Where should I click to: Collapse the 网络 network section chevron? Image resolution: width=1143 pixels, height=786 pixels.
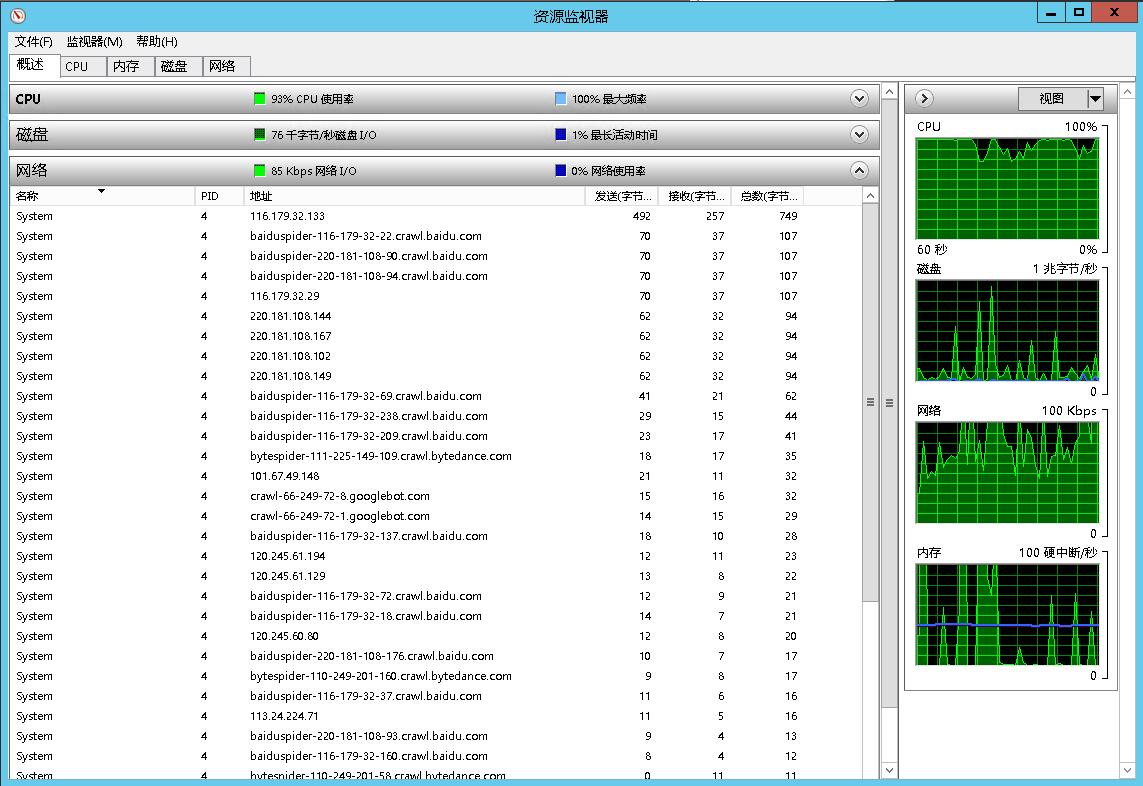pyautogui.click(x=858, y=171)
